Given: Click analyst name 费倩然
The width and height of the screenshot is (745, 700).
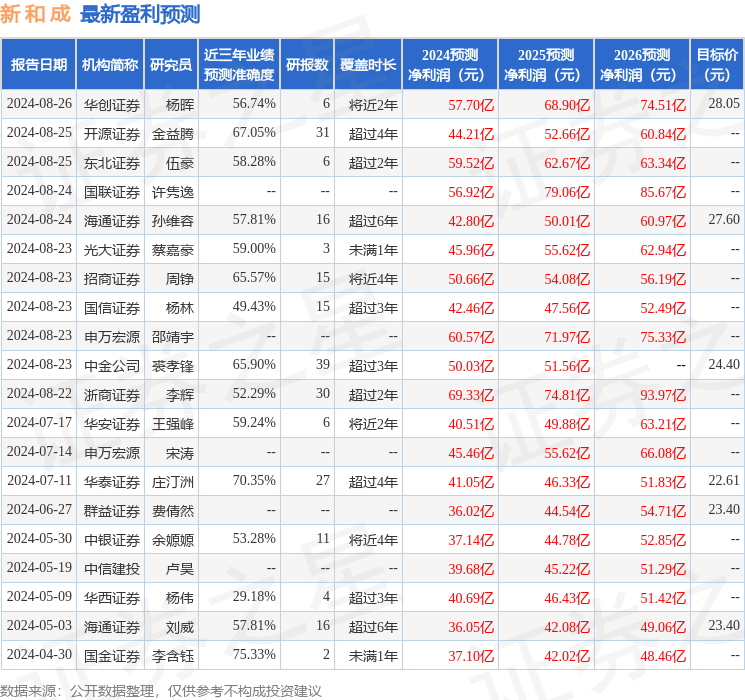Looking at the screenshot, I should [173, 511].
